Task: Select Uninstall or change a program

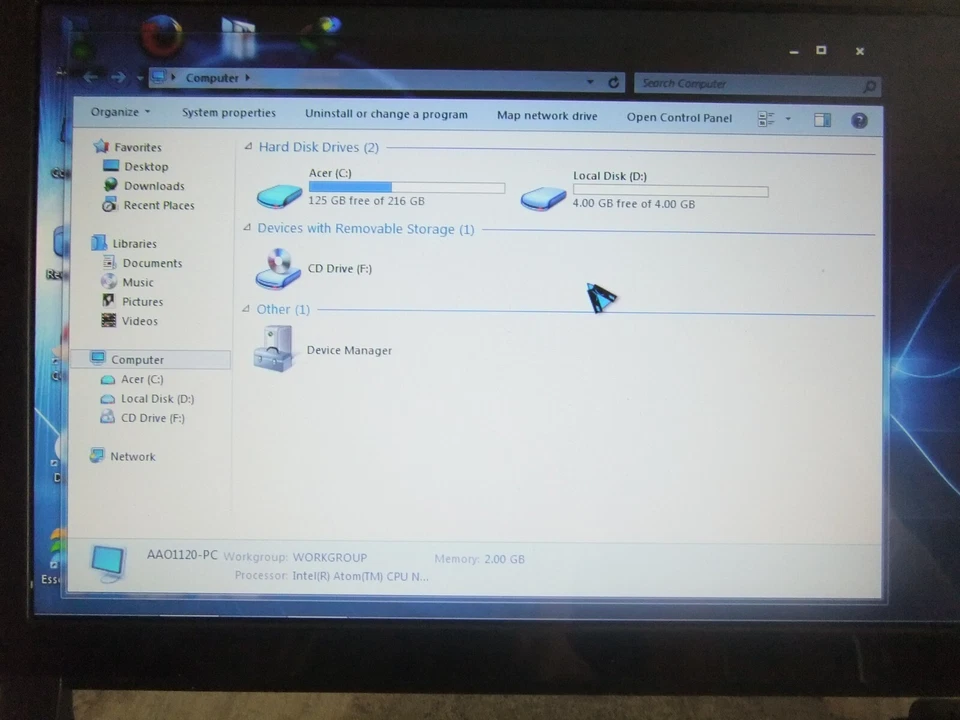Action: click(386, 114)
